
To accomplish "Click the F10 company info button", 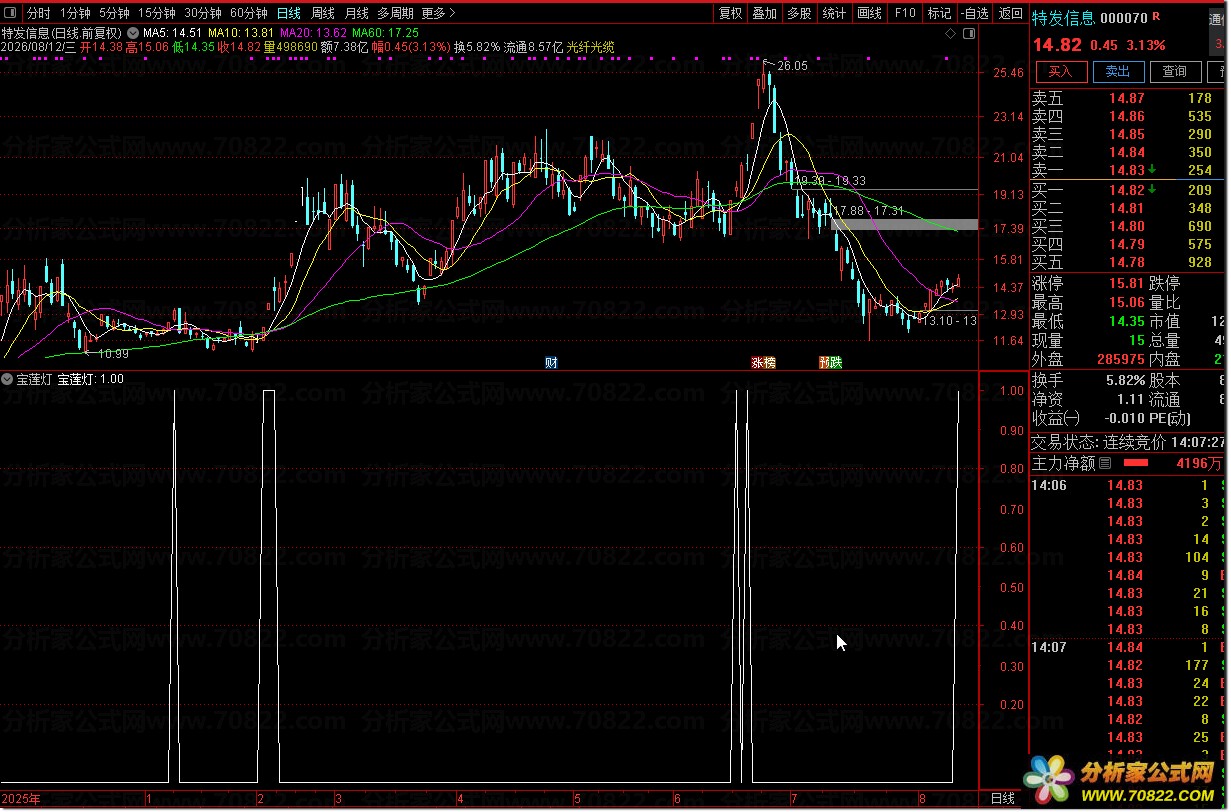I will click(x=905, y=13).
